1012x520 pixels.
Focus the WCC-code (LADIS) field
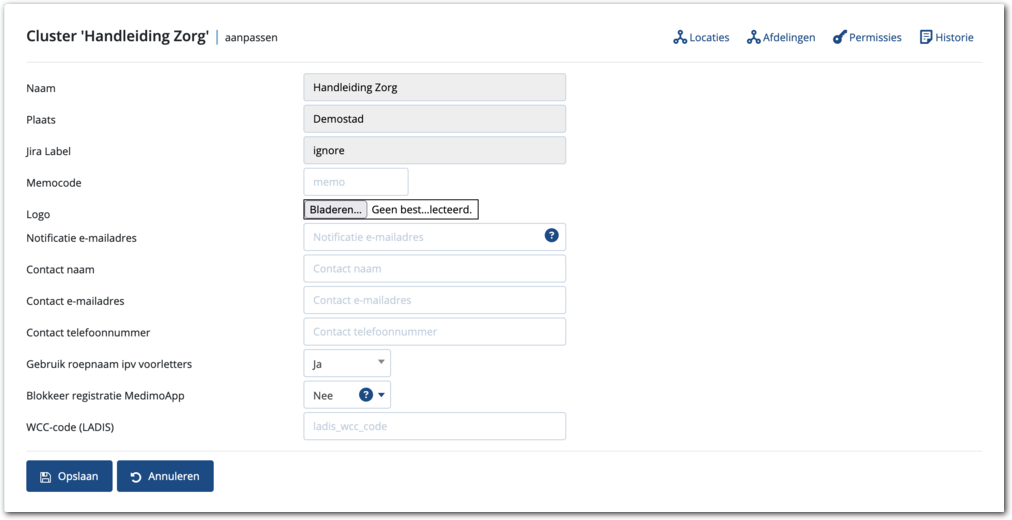(434, 426)
